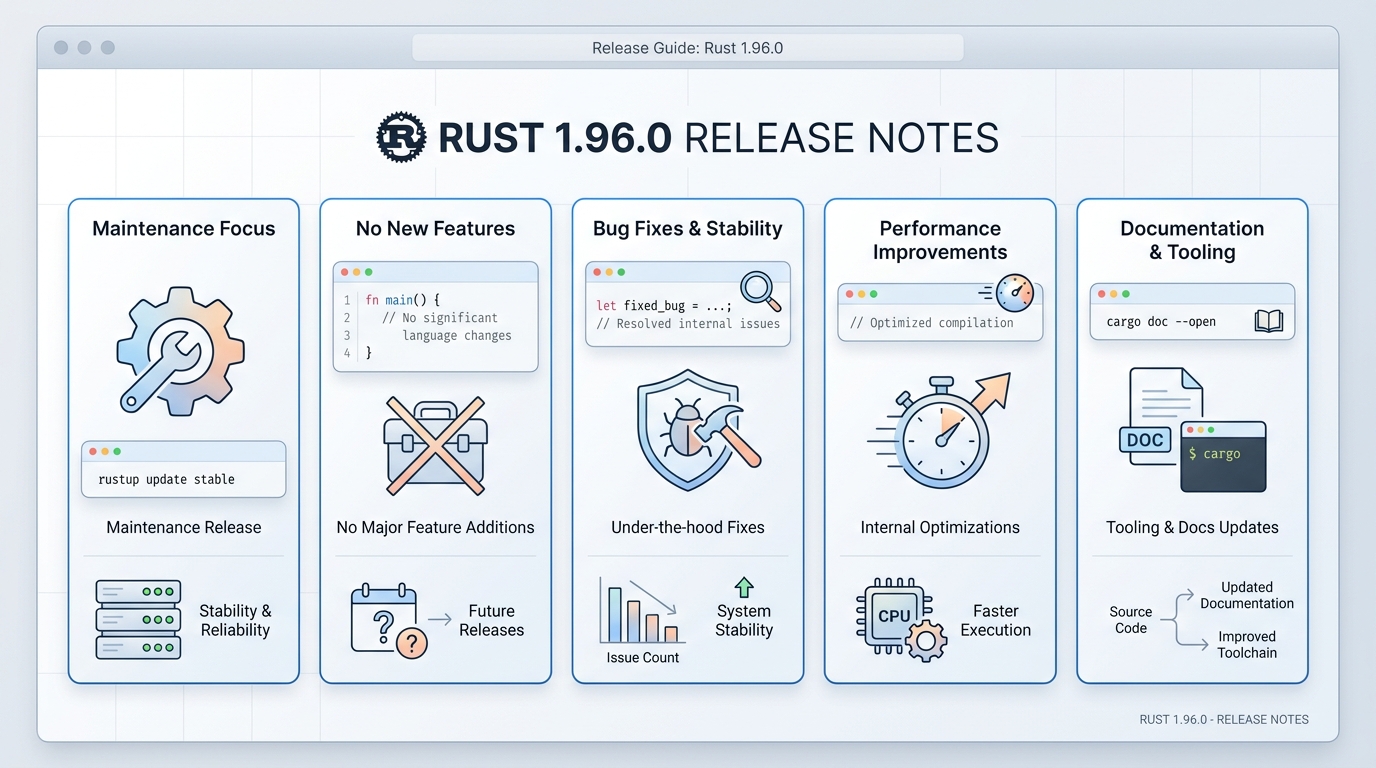Click the 'Performance Improvements' card heading
1376x768 pixels.
(940, 240)
